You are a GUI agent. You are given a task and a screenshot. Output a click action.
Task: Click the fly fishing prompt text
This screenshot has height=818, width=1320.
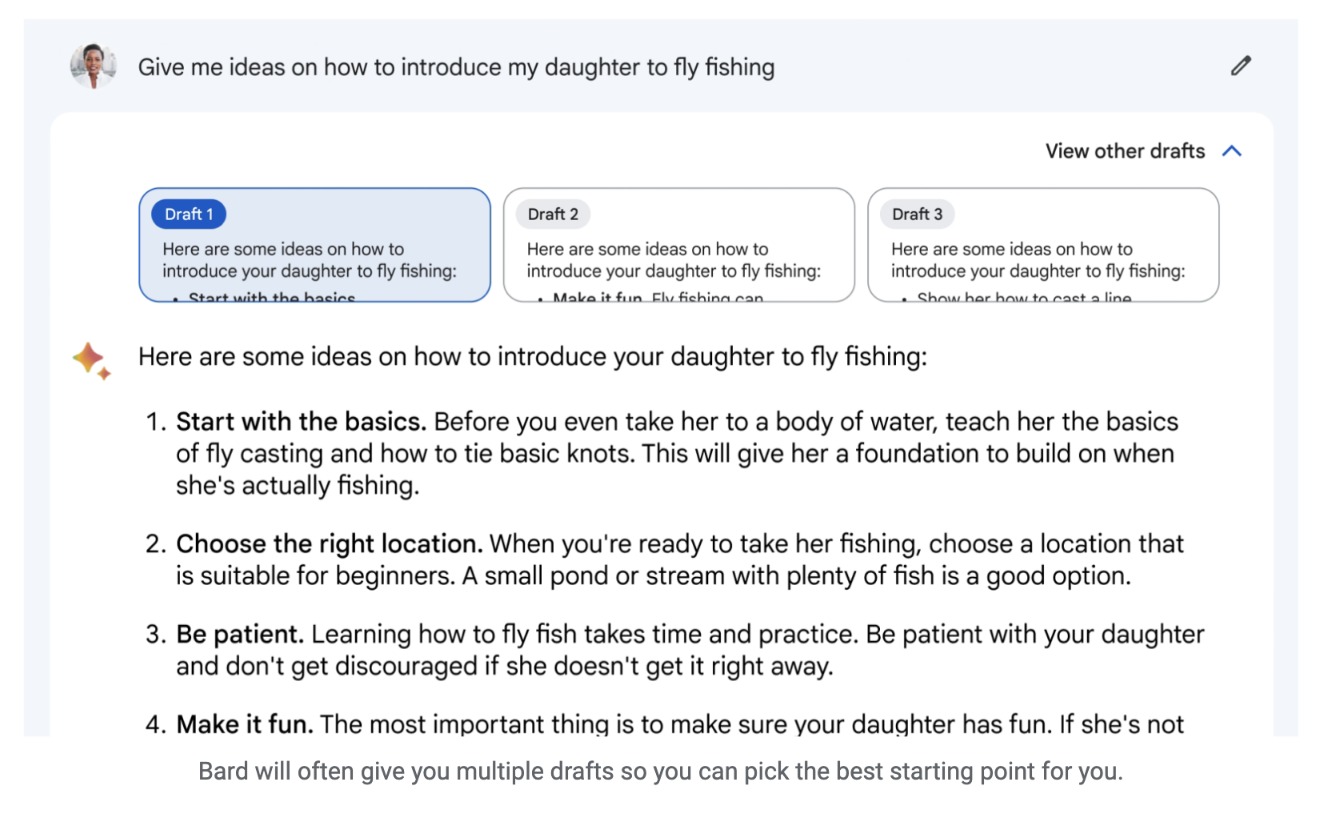pos(456,67)
